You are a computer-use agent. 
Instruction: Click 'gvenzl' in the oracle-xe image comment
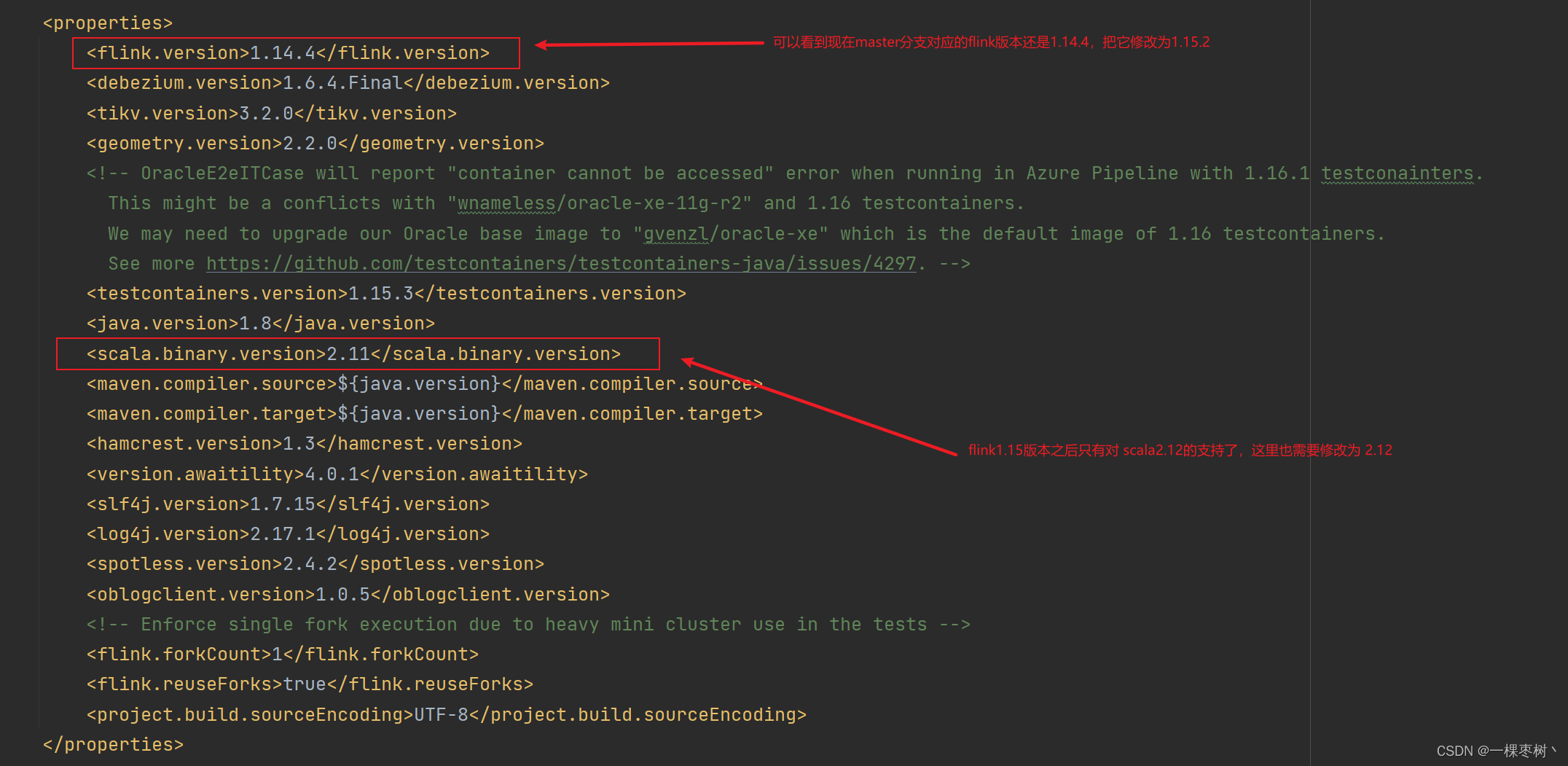click(676, 234)
